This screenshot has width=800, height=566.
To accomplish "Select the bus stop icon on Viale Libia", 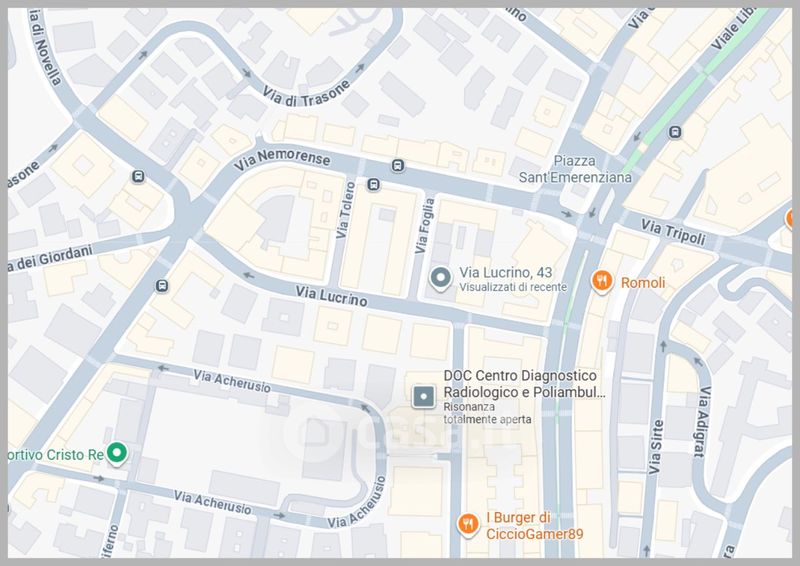I will (675, 132).
